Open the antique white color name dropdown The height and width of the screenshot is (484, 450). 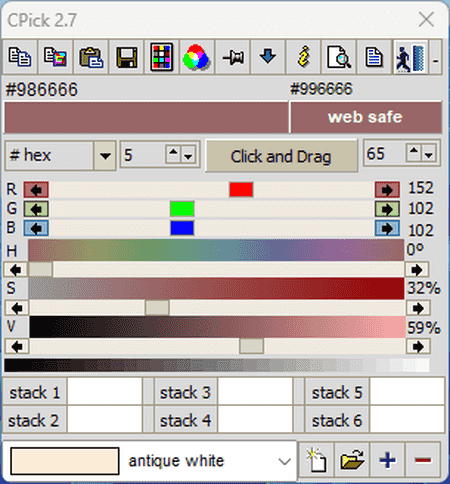(284, 462)
